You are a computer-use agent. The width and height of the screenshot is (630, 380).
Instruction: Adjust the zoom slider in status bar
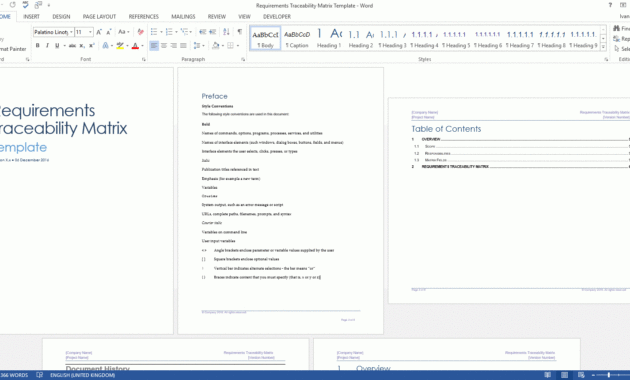[x=609, y=375]
